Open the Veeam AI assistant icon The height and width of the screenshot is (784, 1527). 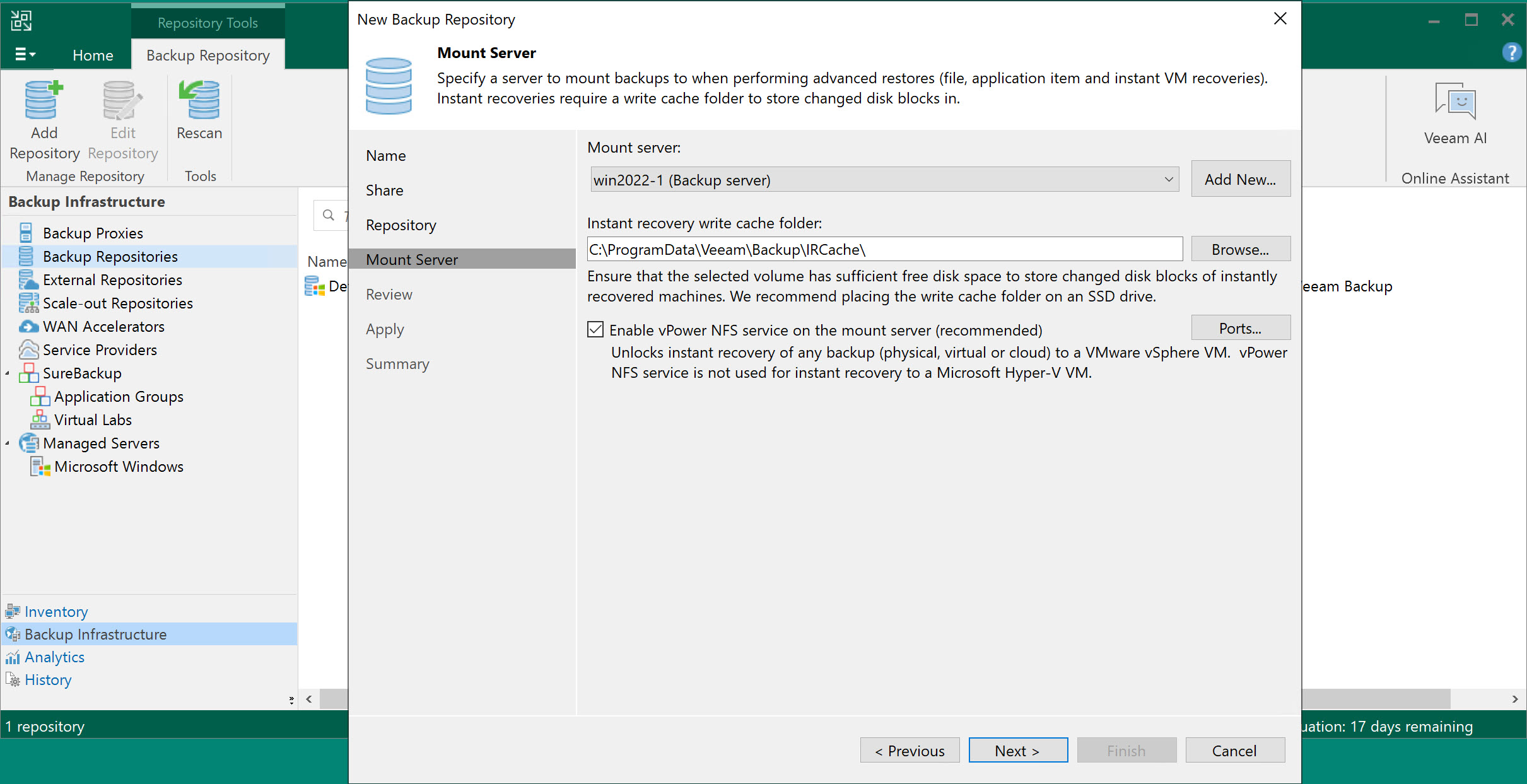click(x=1454, y=101)
